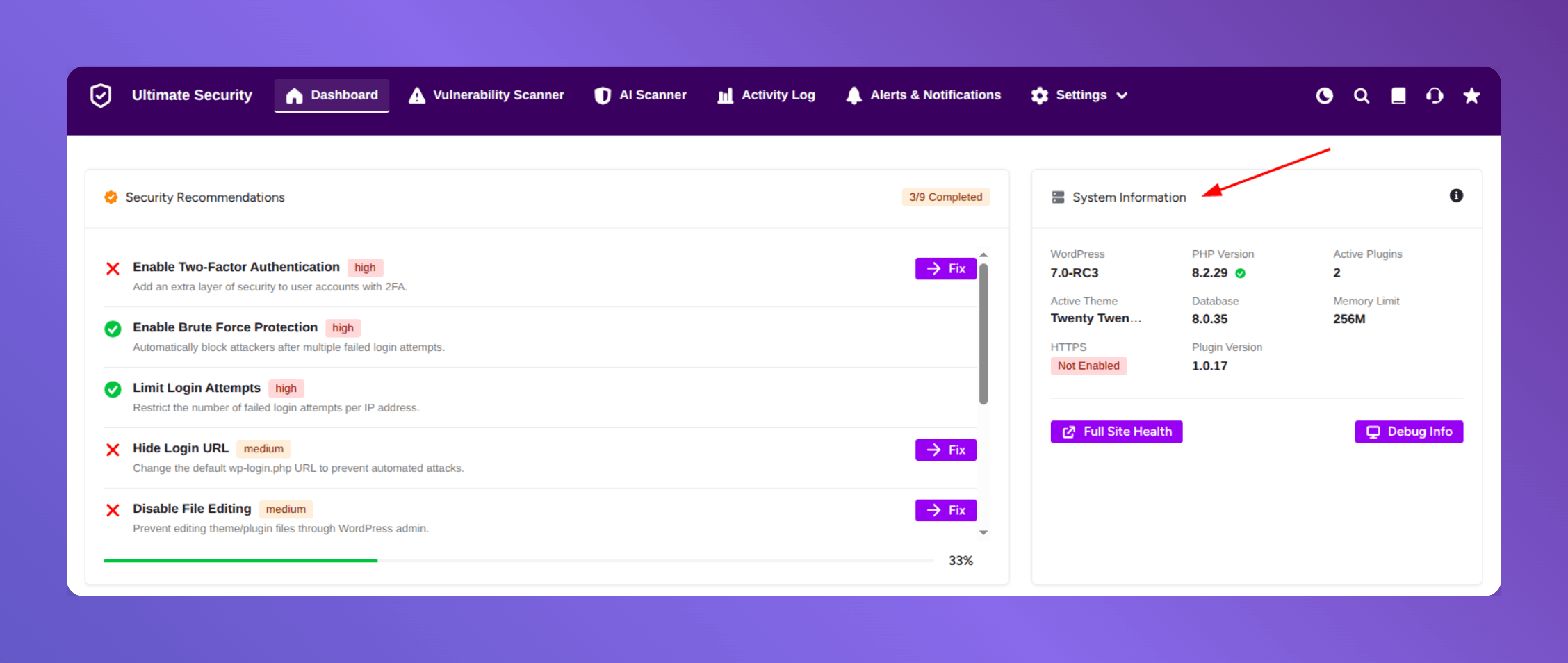Click the star rating icon

[x=1471, y=96]
